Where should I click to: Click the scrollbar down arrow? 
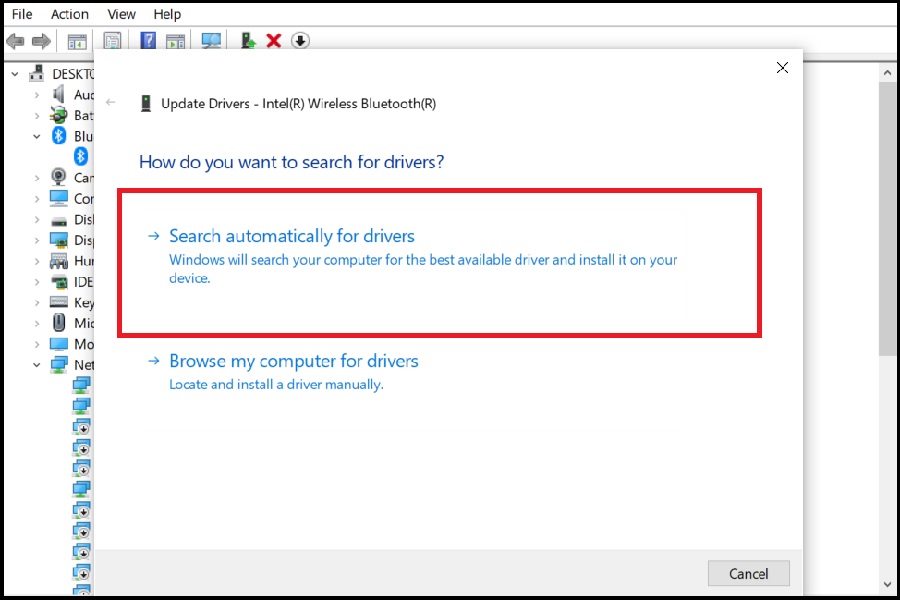point(887,585)
